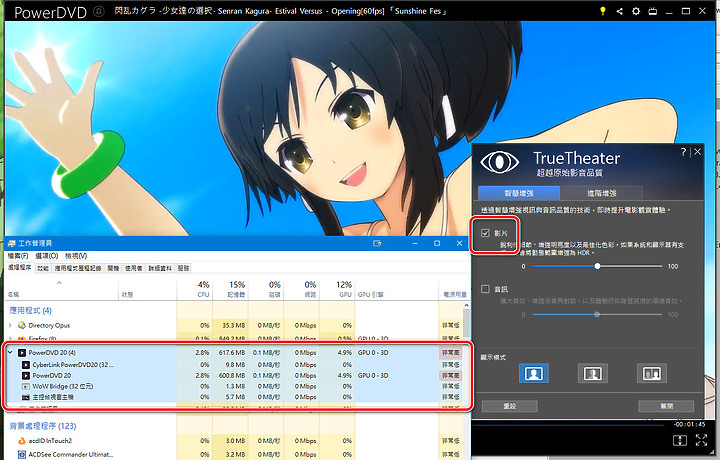This screenshot has width=720, height=460.
Task: Select full-frame TrueTheater display mode
Action: coord(534,373)
